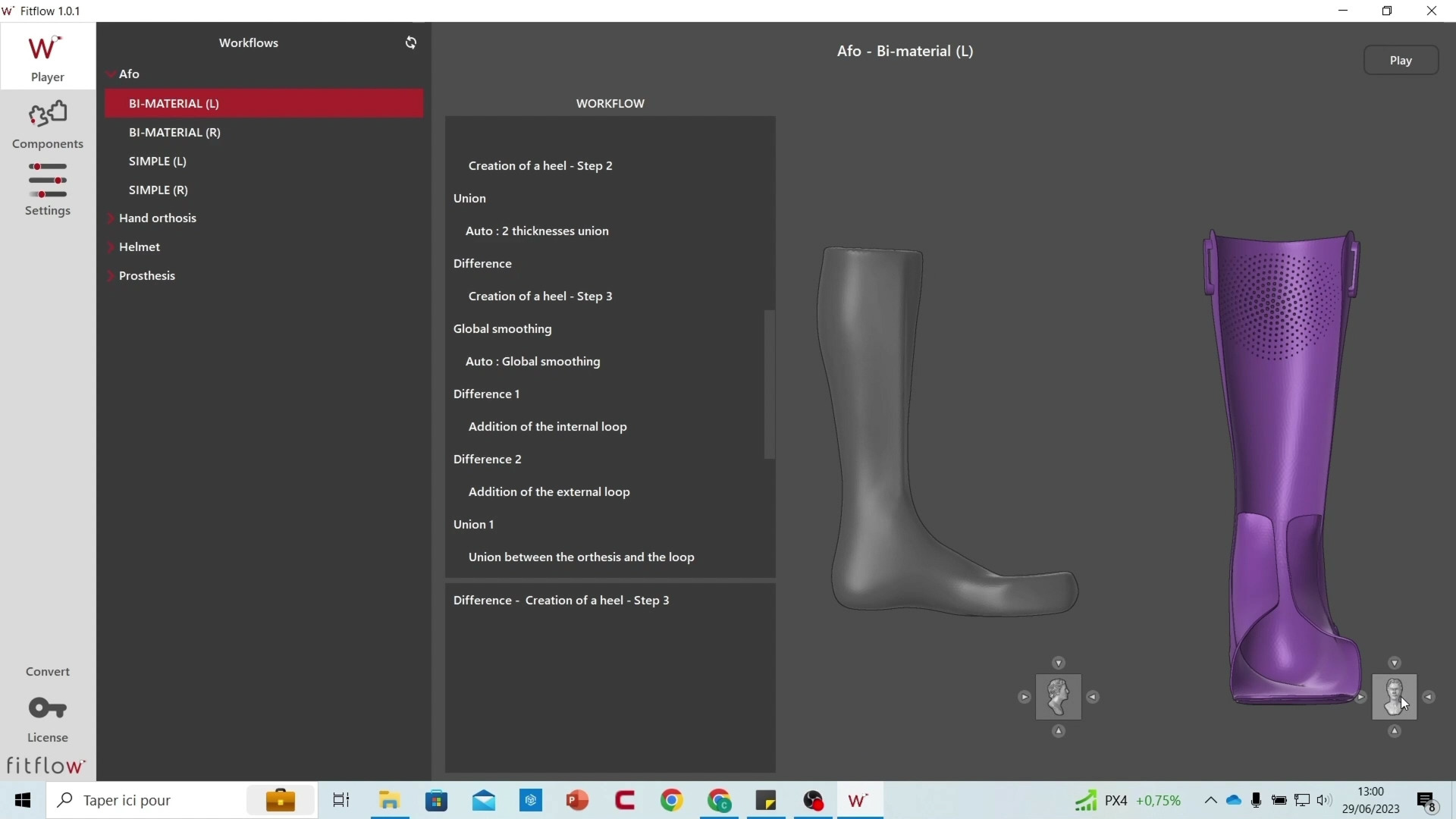1456x819 pixels.
Task: Select the Union step header
Action: [x=469, y=198]
